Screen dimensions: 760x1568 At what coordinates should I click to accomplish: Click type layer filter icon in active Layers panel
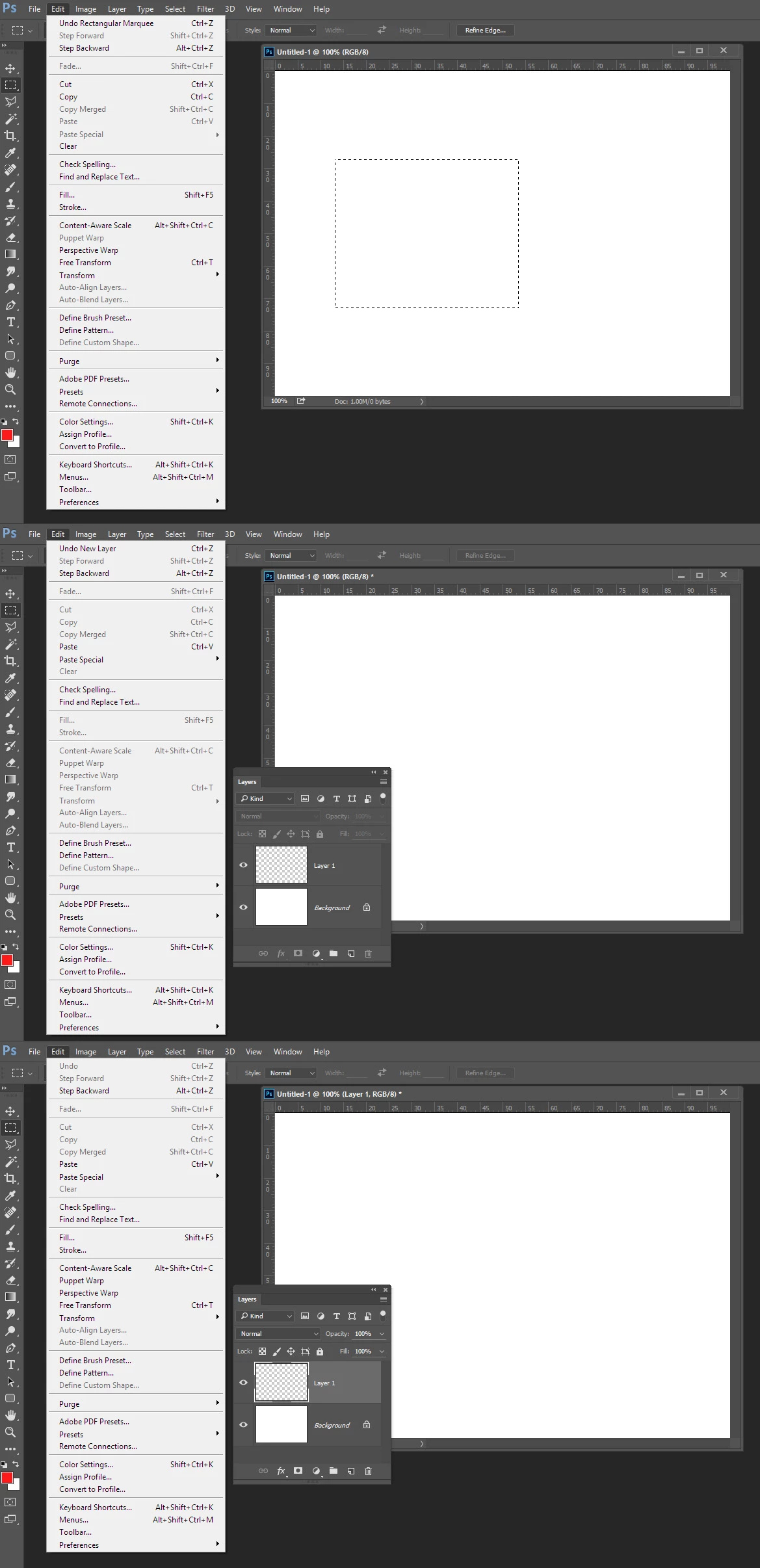point(336,1316)
